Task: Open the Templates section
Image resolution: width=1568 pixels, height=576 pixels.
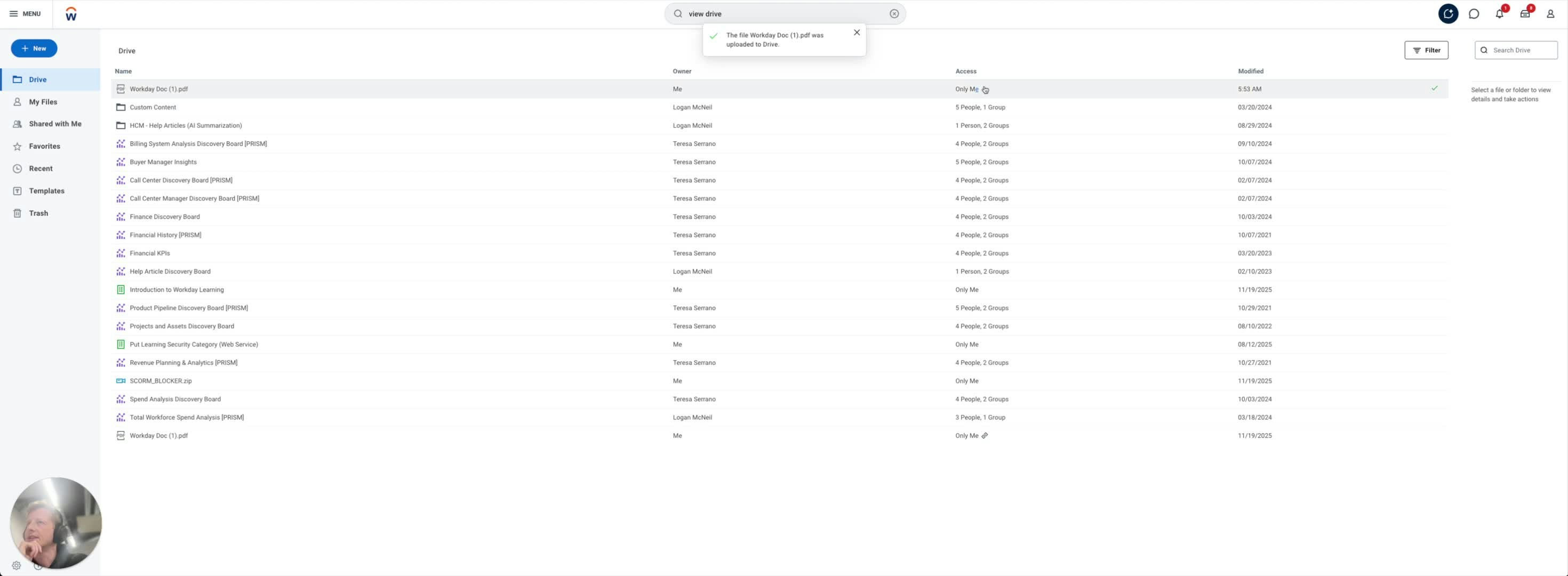Action: (47, 190)
